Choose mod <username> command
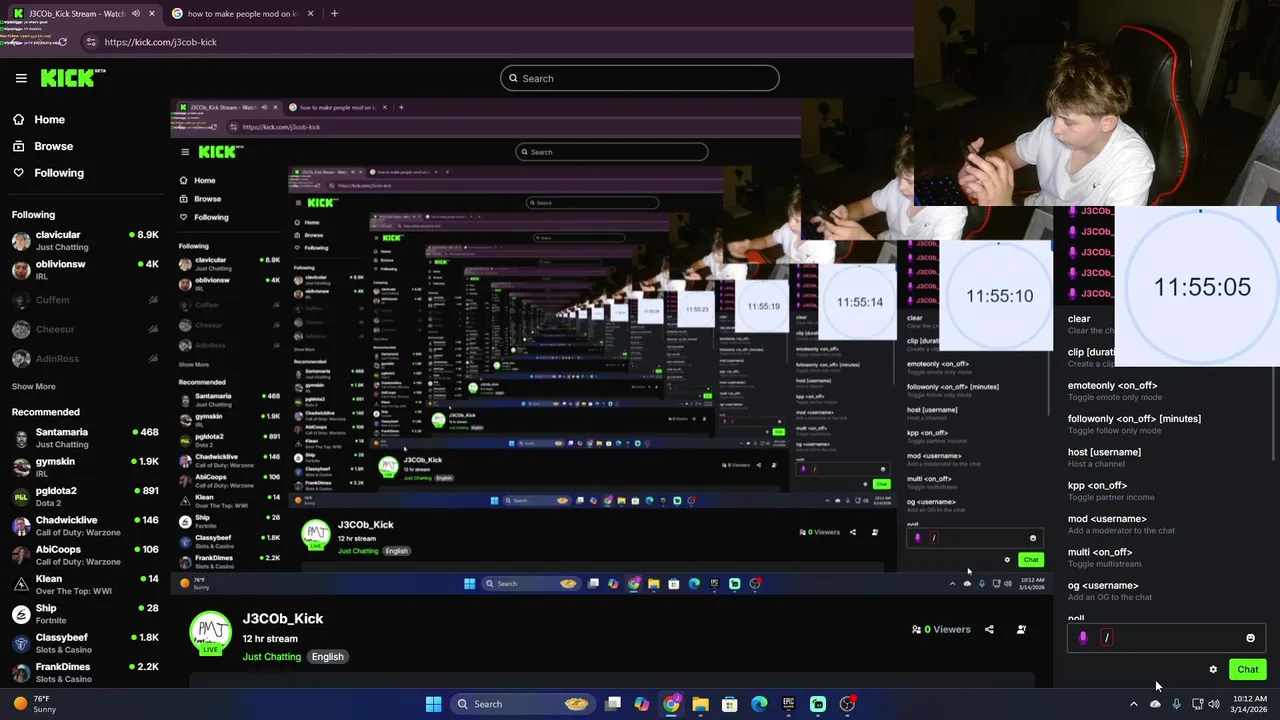 pyautogui.click(x=1165, y=524)
